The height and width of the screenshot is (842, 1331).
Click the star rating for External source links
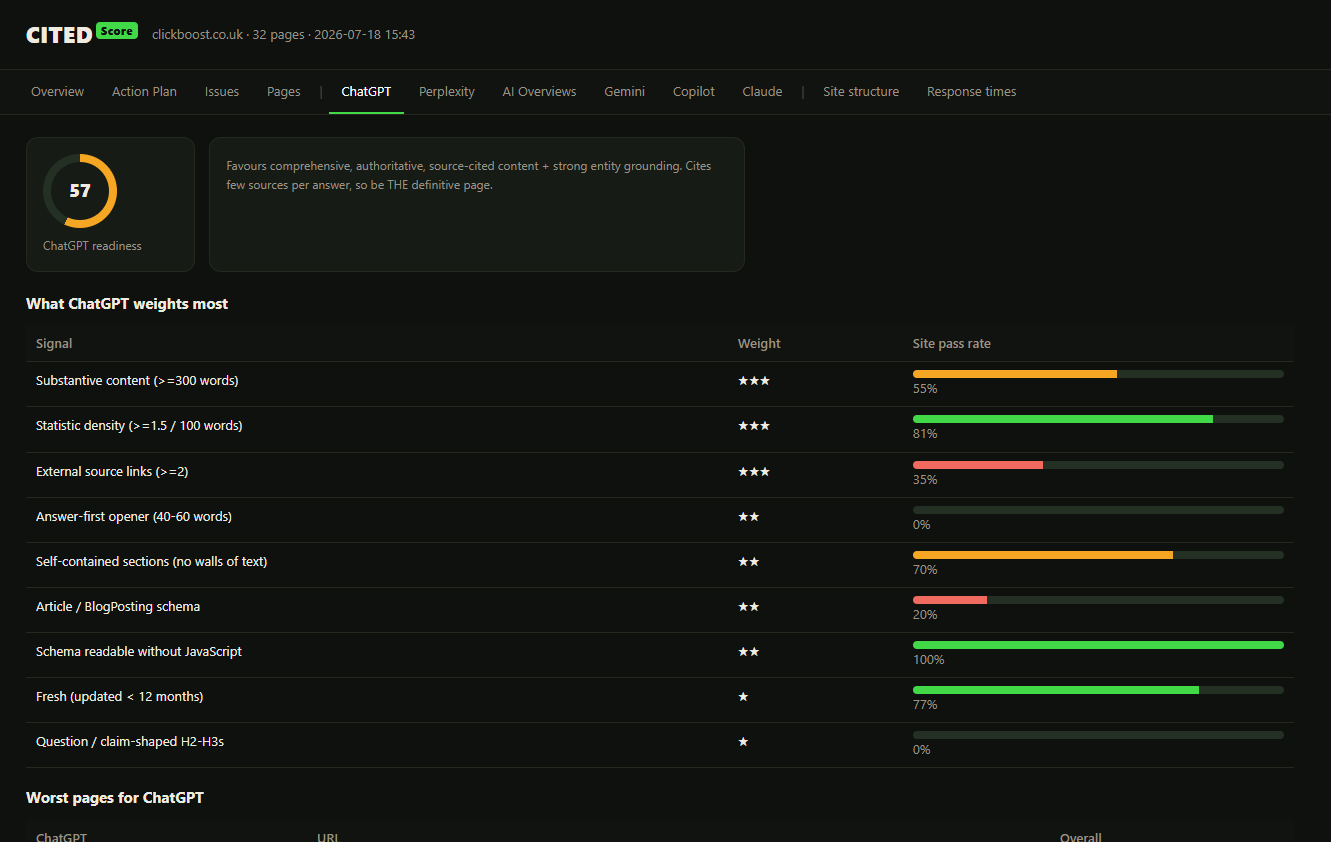click(754, 471)
